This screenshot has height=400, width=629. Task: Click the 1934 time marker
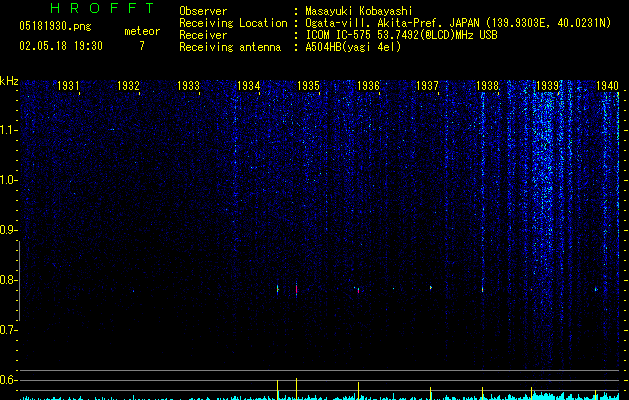click(248, 85)
